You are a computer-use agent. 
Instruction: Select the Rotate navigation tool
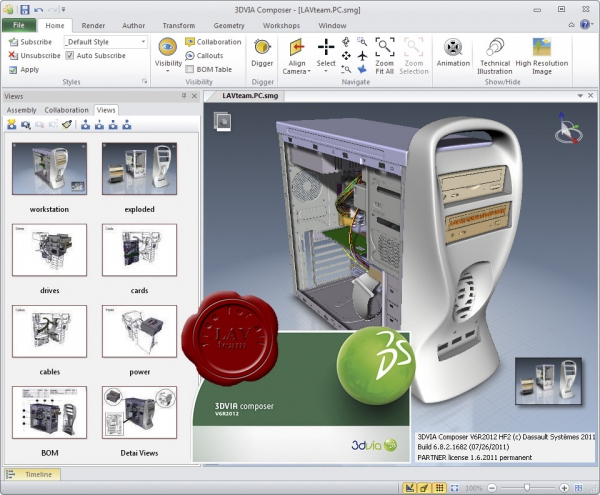tap(346, 42)
